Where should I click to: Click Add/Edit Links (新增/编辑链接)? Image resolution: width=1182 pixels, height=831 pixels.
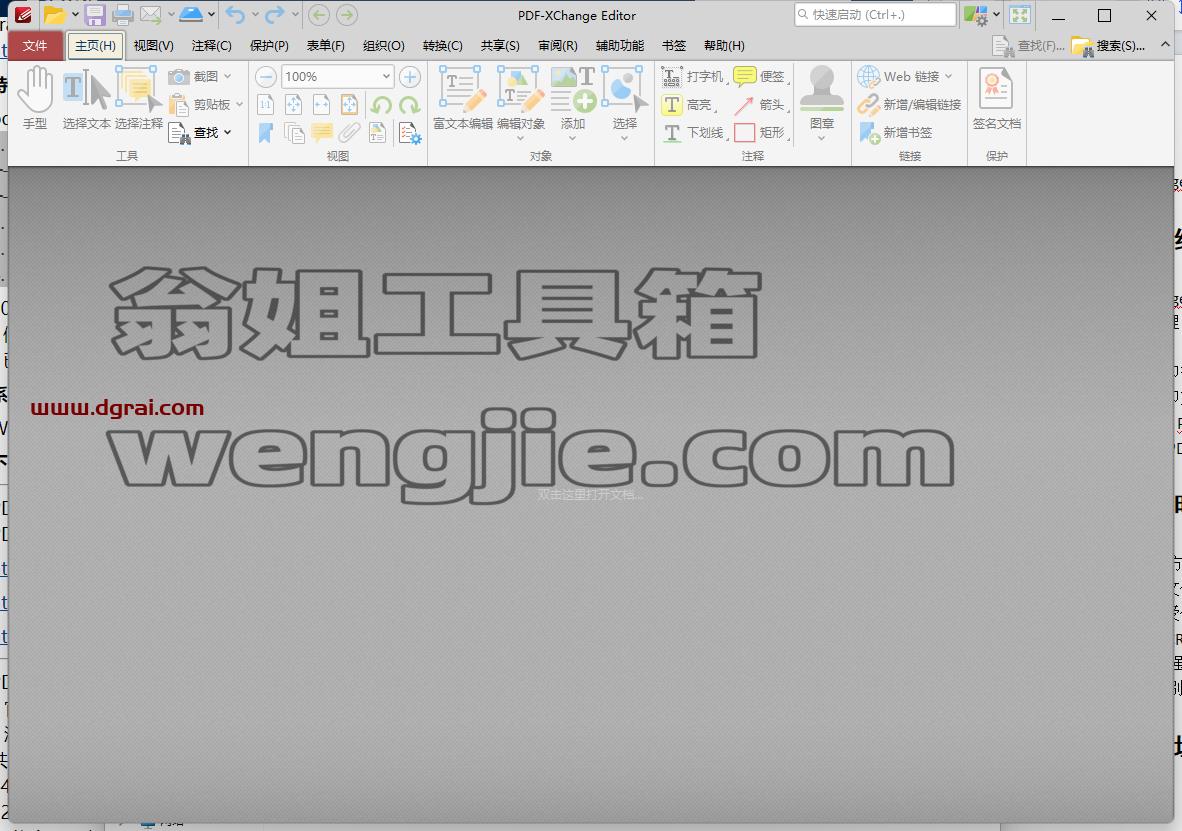point(909,105)
